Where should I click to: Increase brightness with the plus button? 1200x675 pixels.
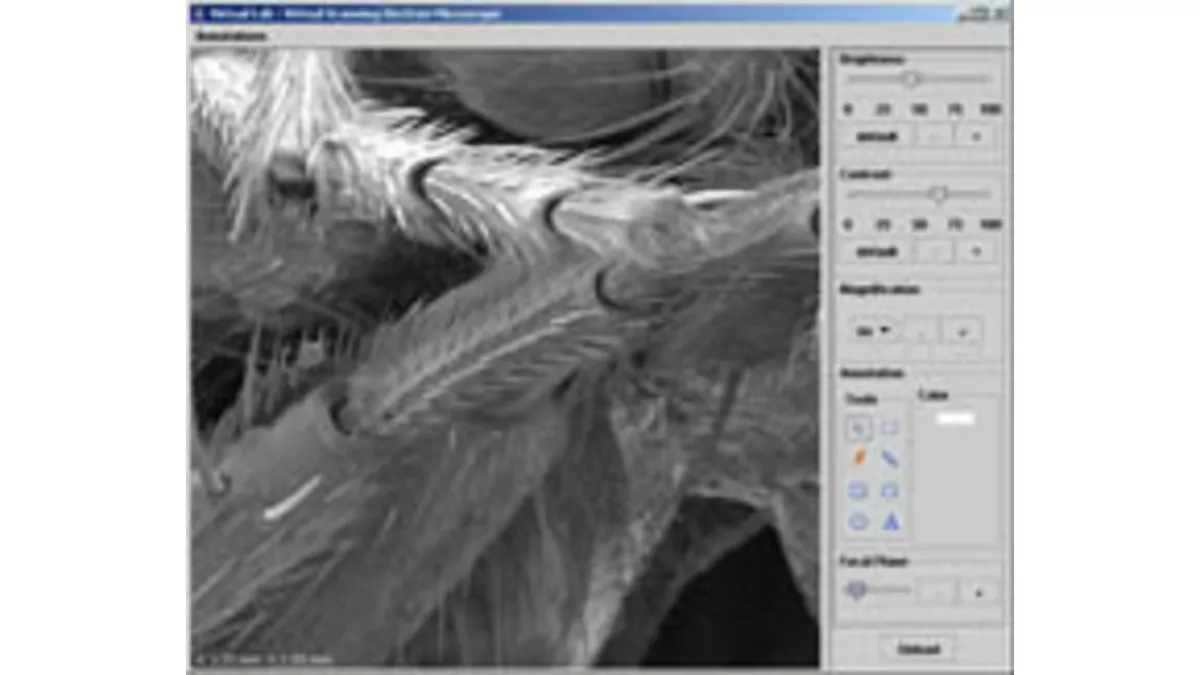click(976, 135)
